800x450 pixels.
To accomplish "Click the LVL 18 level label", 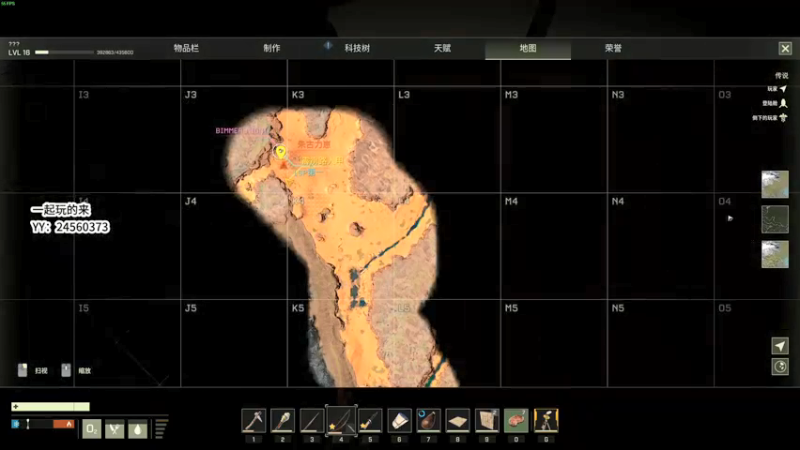I will [x=19, y=53].
